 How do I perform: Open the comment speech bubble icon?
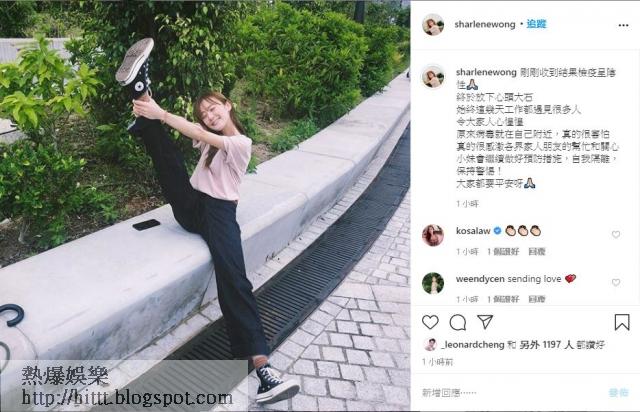(458, 323)
